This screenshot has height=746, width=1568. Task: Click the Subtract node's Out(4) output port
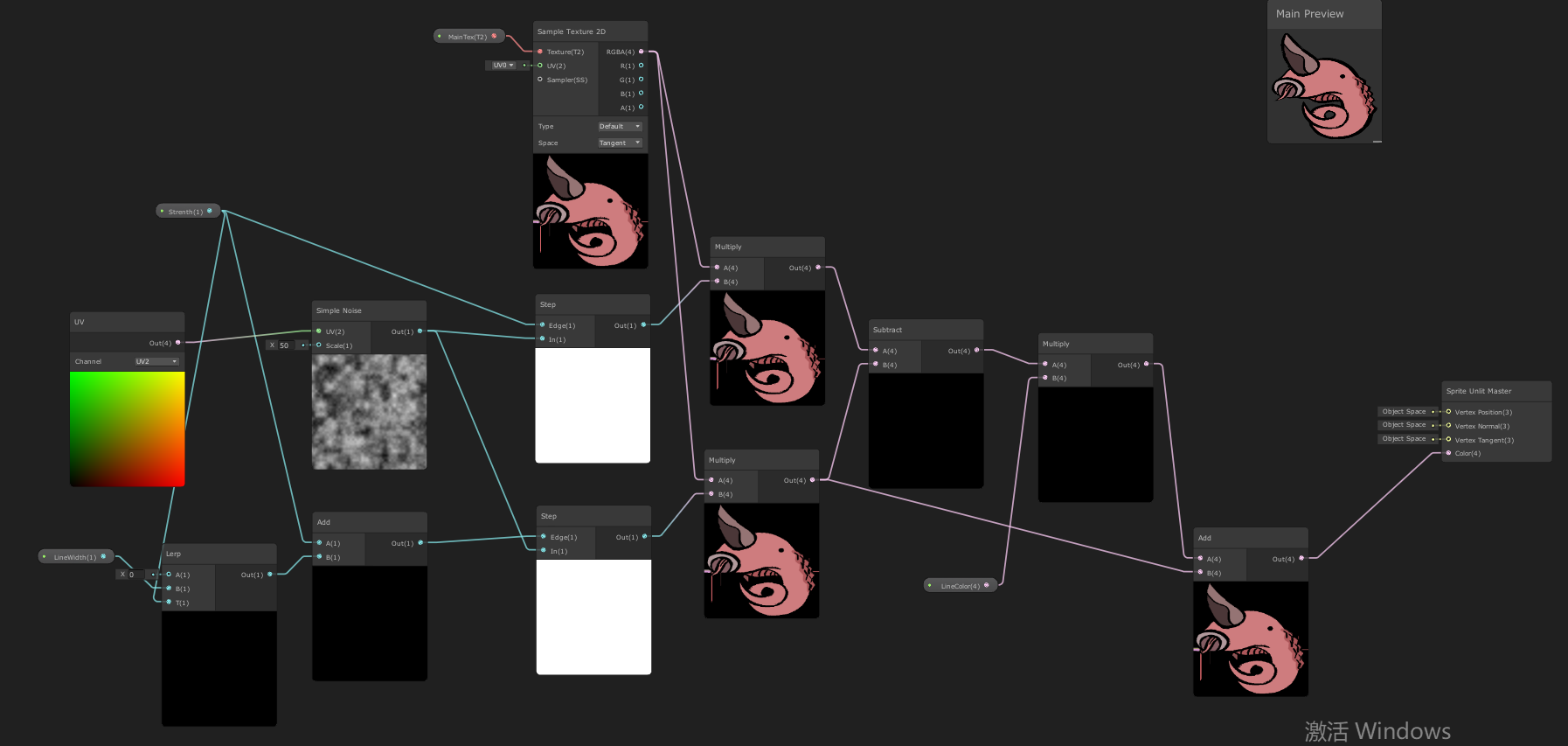(977, 351)
